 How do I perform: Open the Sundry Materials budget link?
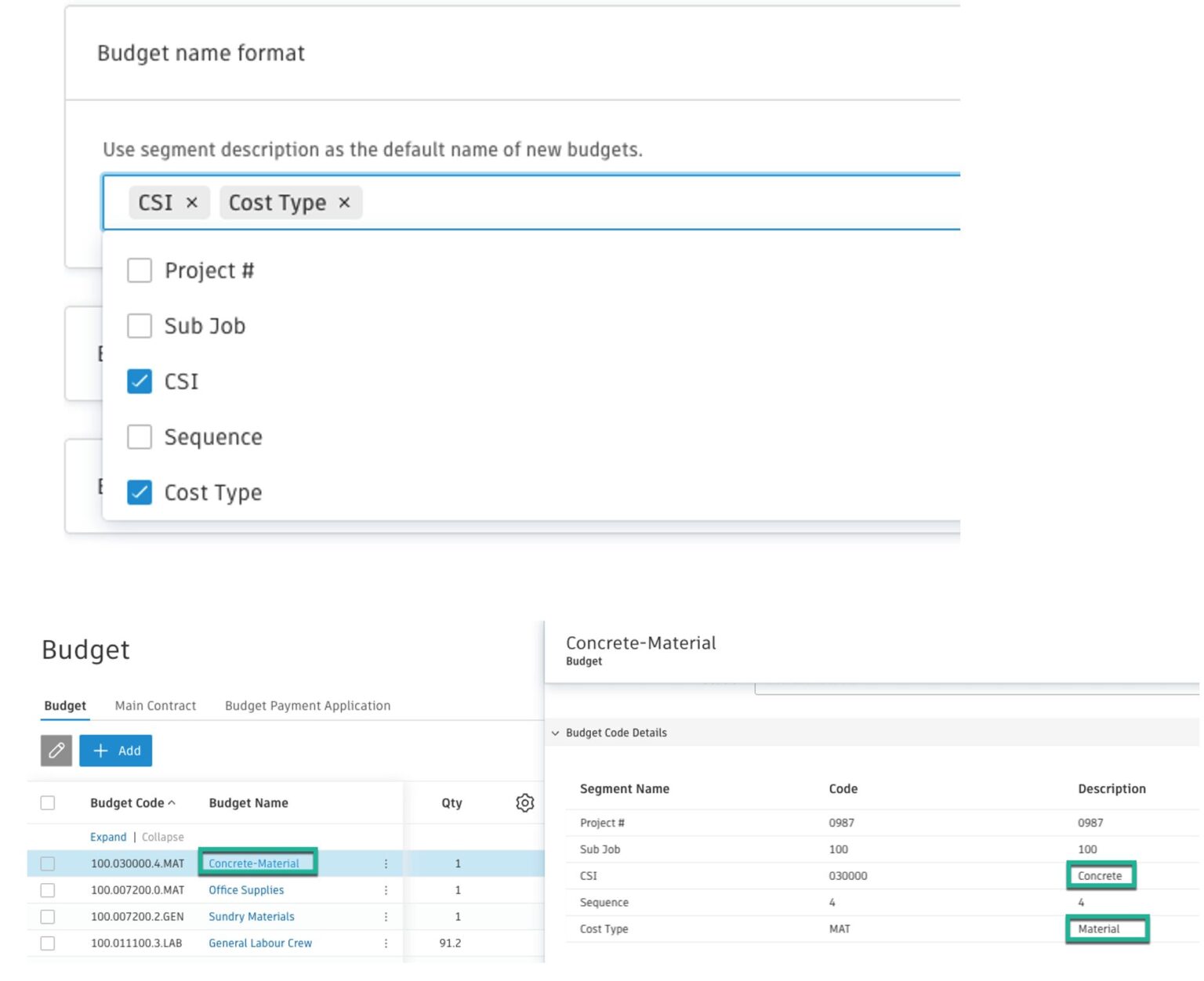click(x=251, y=916)
